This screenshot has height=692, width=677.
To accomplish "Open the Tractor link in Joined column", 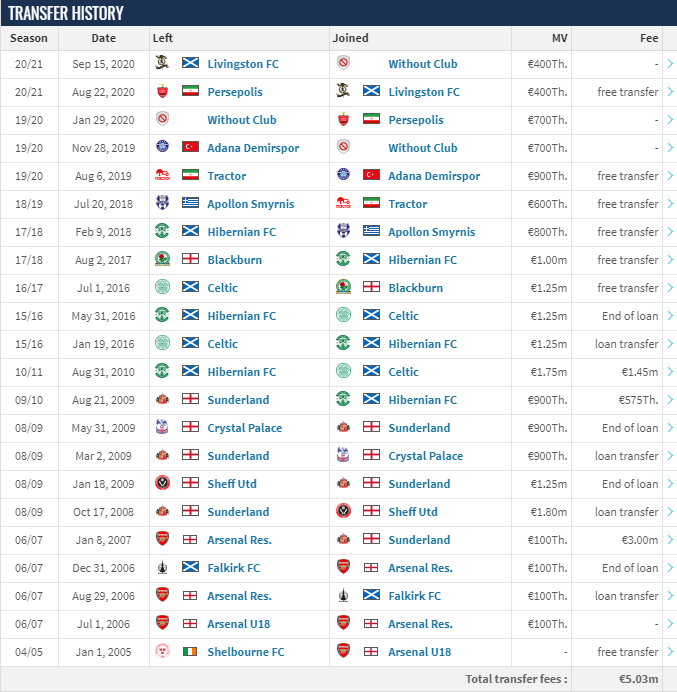I will (408, 203).
